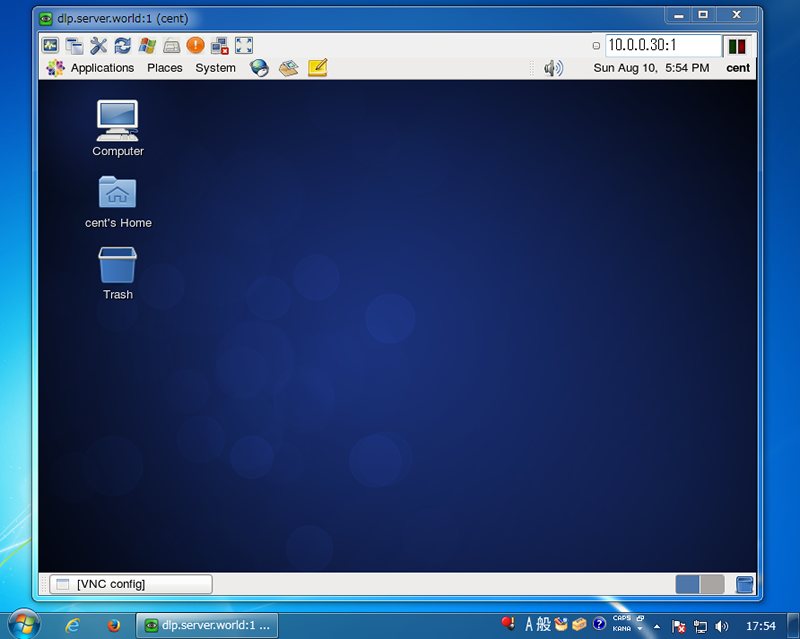The width and height of the screenshot is (800, 639).
Task: Click the CentOS logo beside Applications
Action: [55, 68]
